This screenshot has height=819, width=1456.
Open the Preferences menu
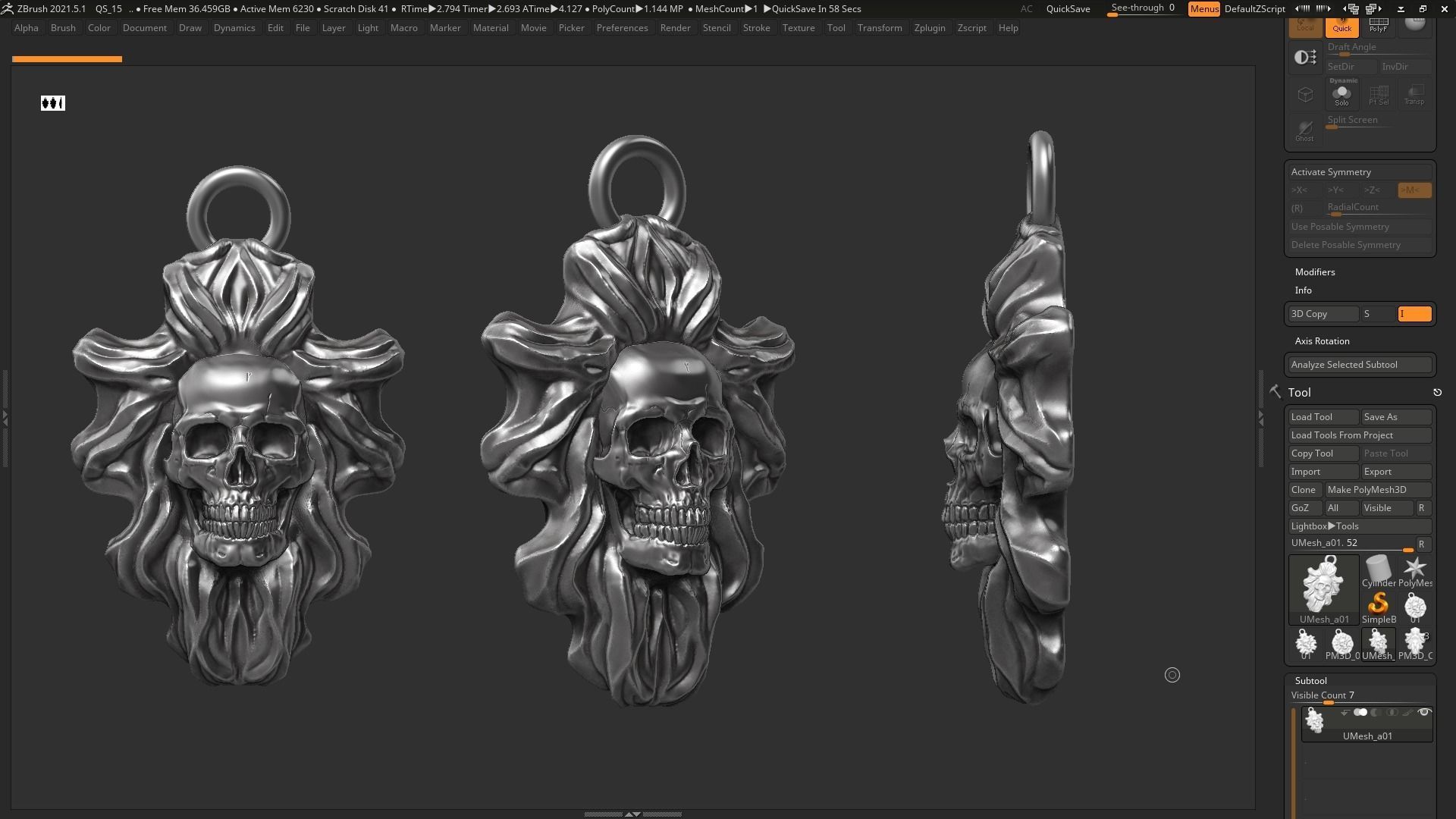622,27
